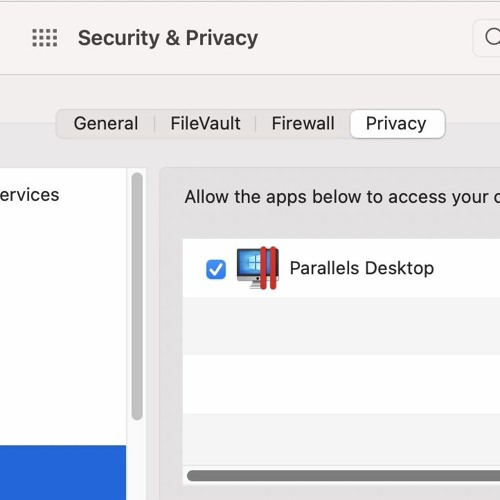
Task: Click the Security & Privacy window title
Action: pyautogui.click(x=168, y=38)
